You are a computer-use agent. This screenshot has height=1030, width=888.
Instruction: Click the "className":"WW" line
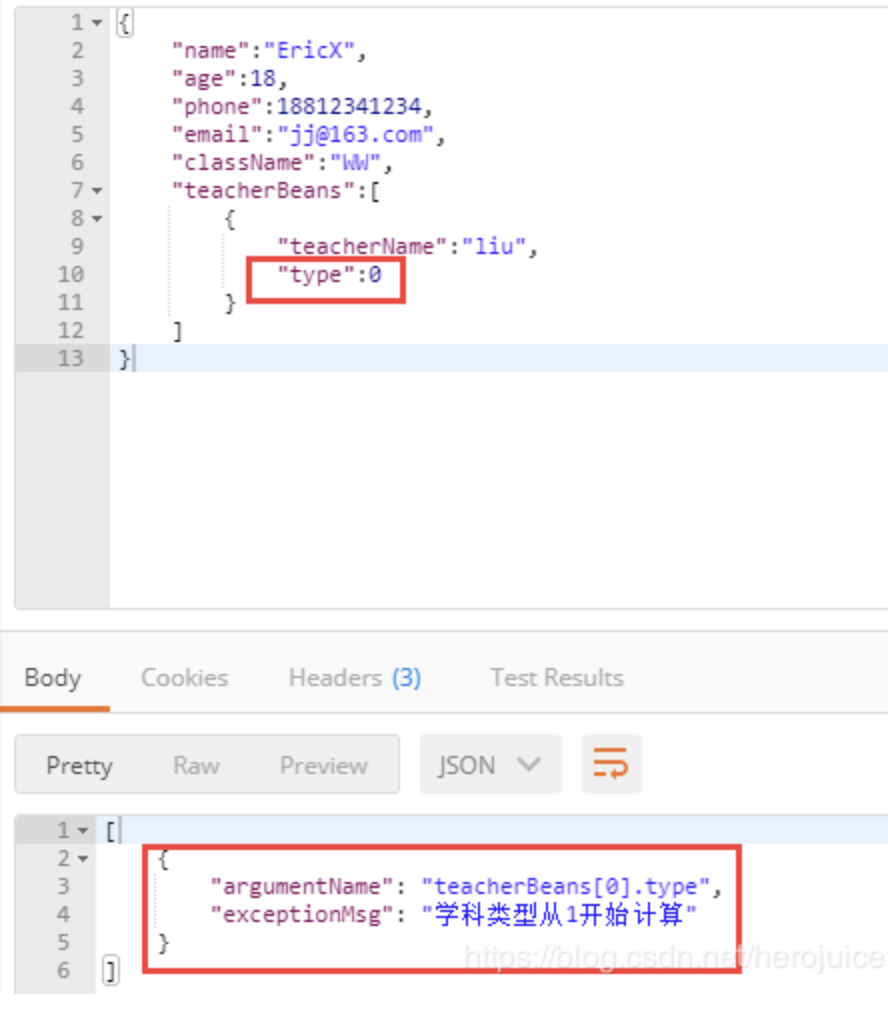click(282, 163)
